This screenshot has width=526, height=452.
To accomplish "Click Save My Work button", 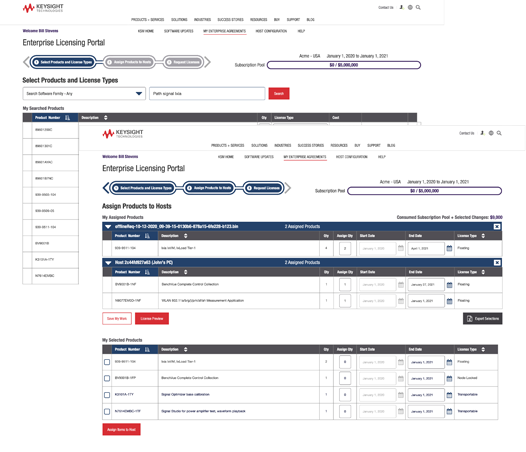I will click(x=117, y=318).
